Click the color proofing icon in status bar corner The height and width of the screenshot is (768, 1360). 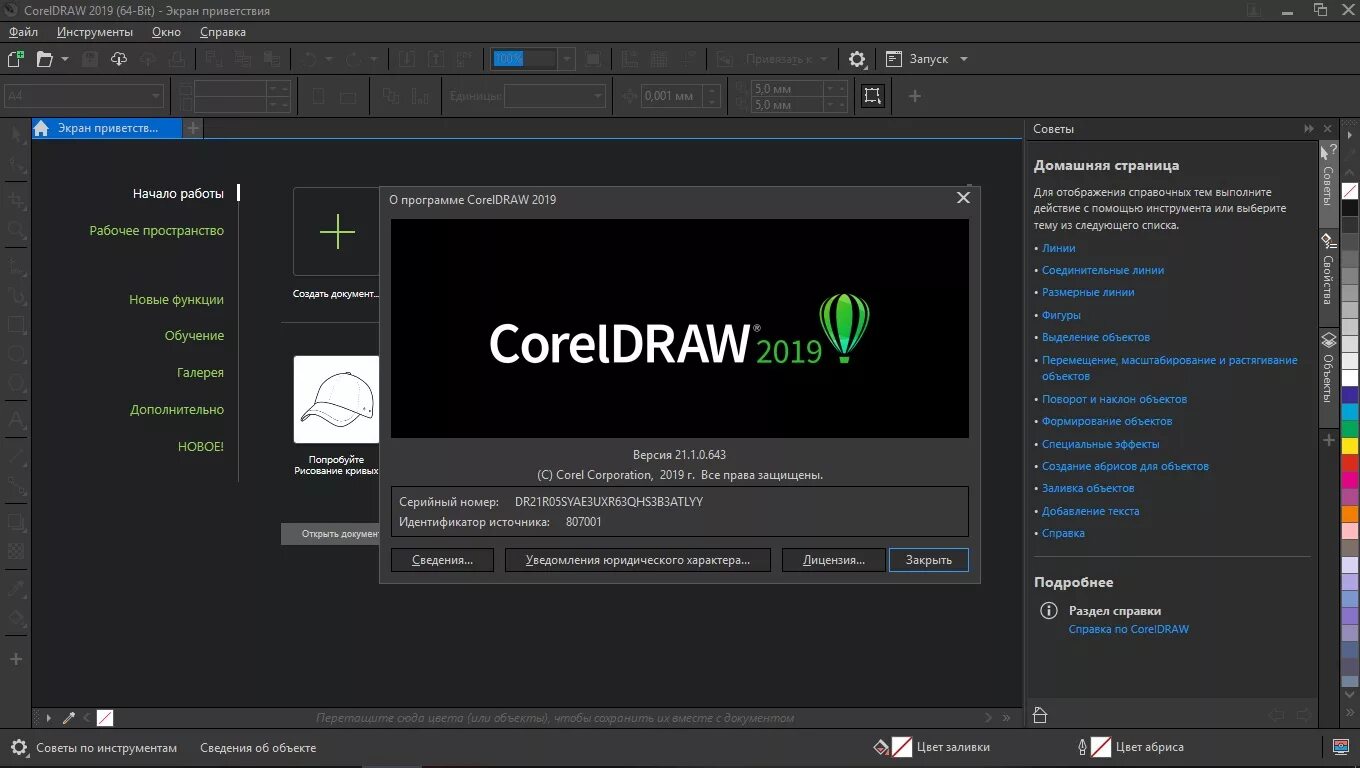pyautogui.click(x=1342, y=747)
